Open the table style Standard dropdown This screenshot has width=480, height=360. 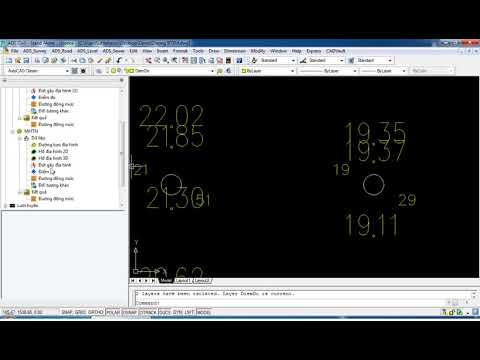(x=390, y=60)
